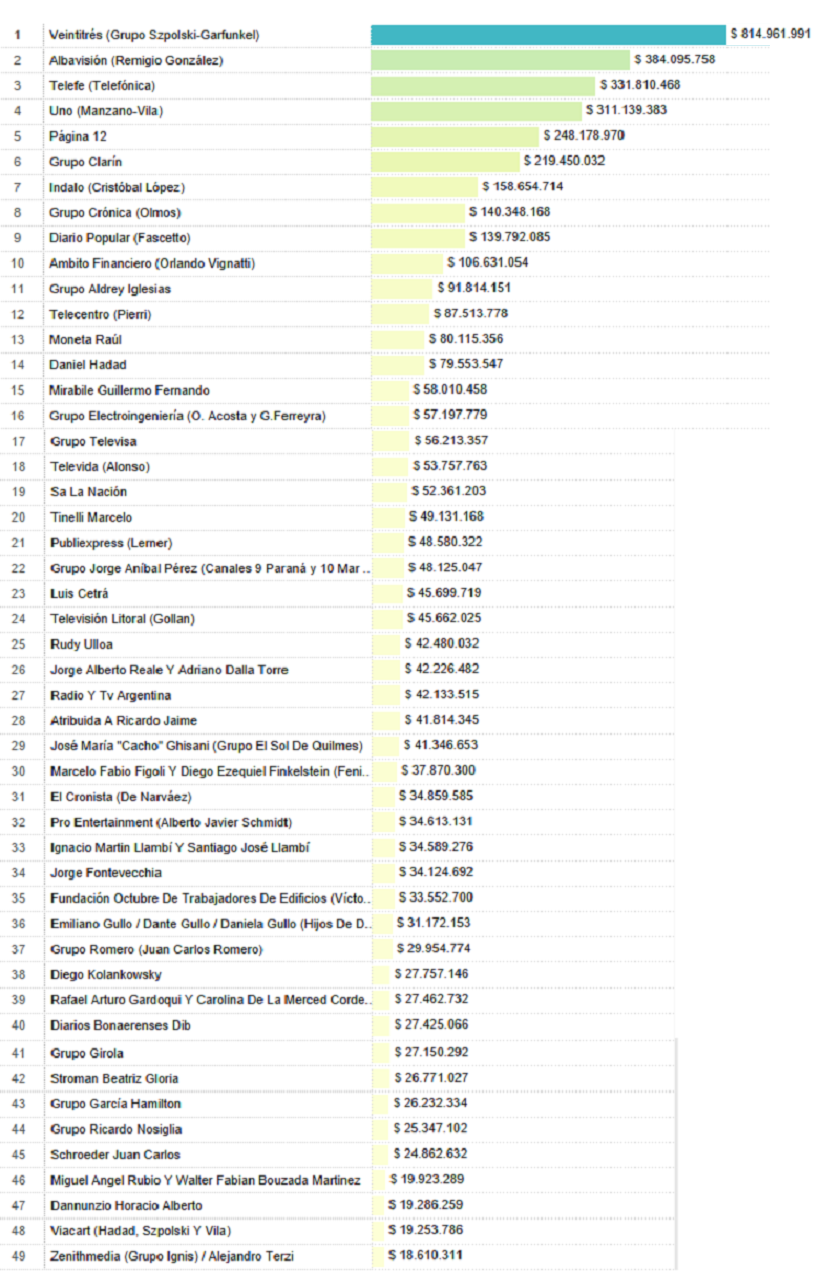Select 'Grupo Girola' row label
Image resolution: width=815 pixels, height=1271 pixels.
[86, 1054]
